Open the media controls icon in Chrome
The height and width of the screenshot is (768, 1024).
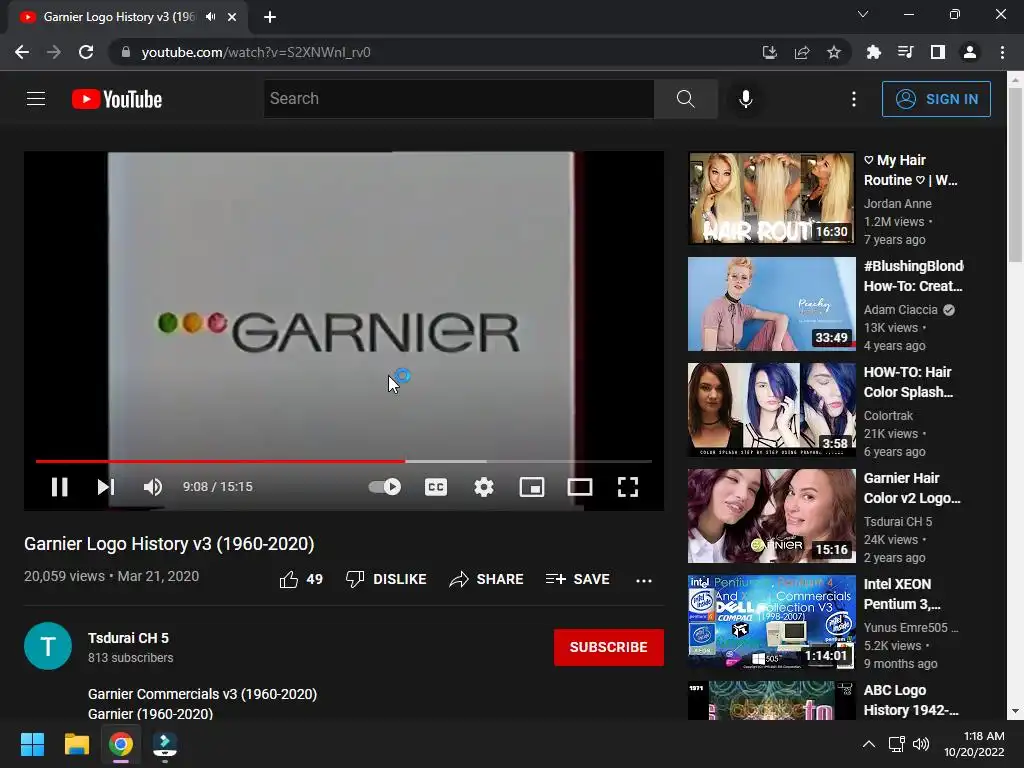(906, 52)
